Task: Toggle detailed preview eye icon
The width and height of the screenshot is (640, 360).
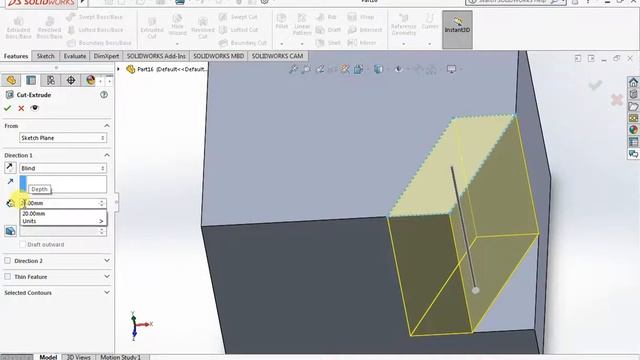Action: tap(35, 108)
